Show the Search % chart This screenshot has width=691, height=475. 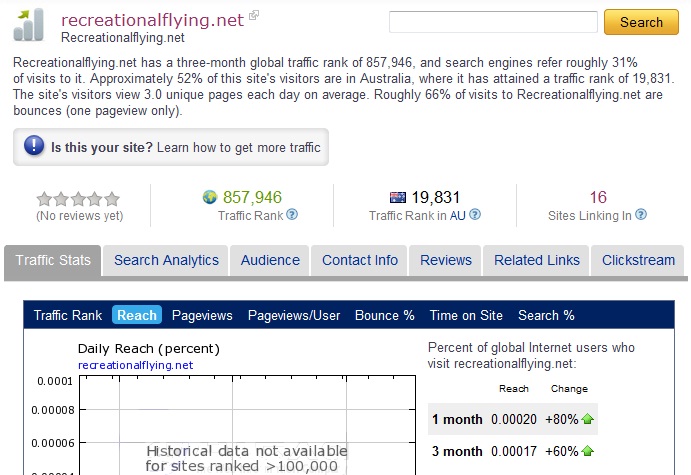546,315
